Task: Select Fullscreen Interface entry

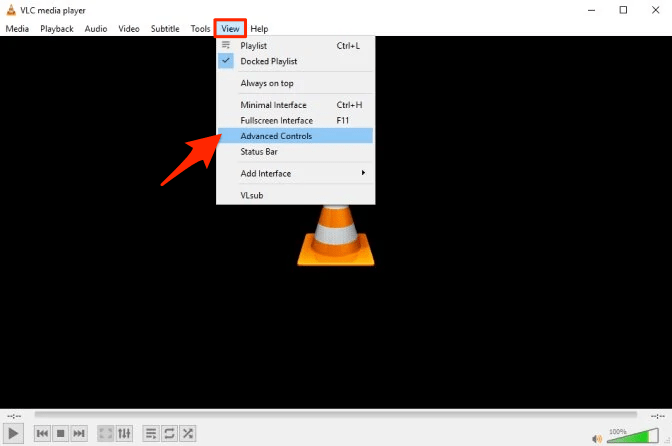Action: pos(295,120)
